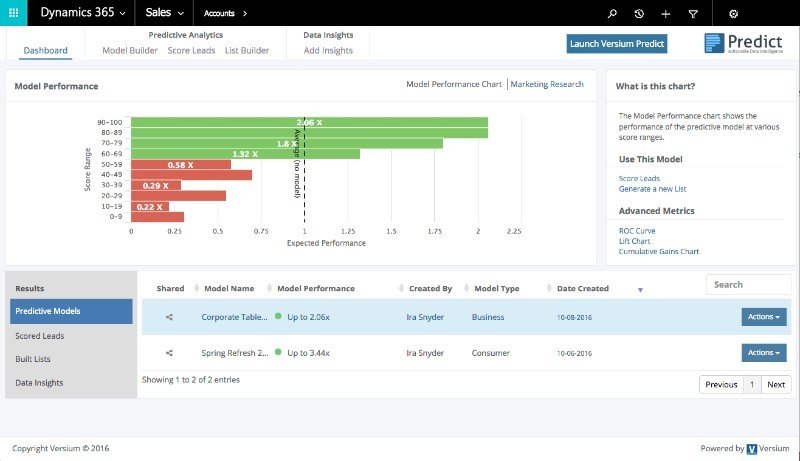Select Built Lists in Results sidebar
This screenshot has height=461, width=800.
pyautogui.click(x=33, y=359)
